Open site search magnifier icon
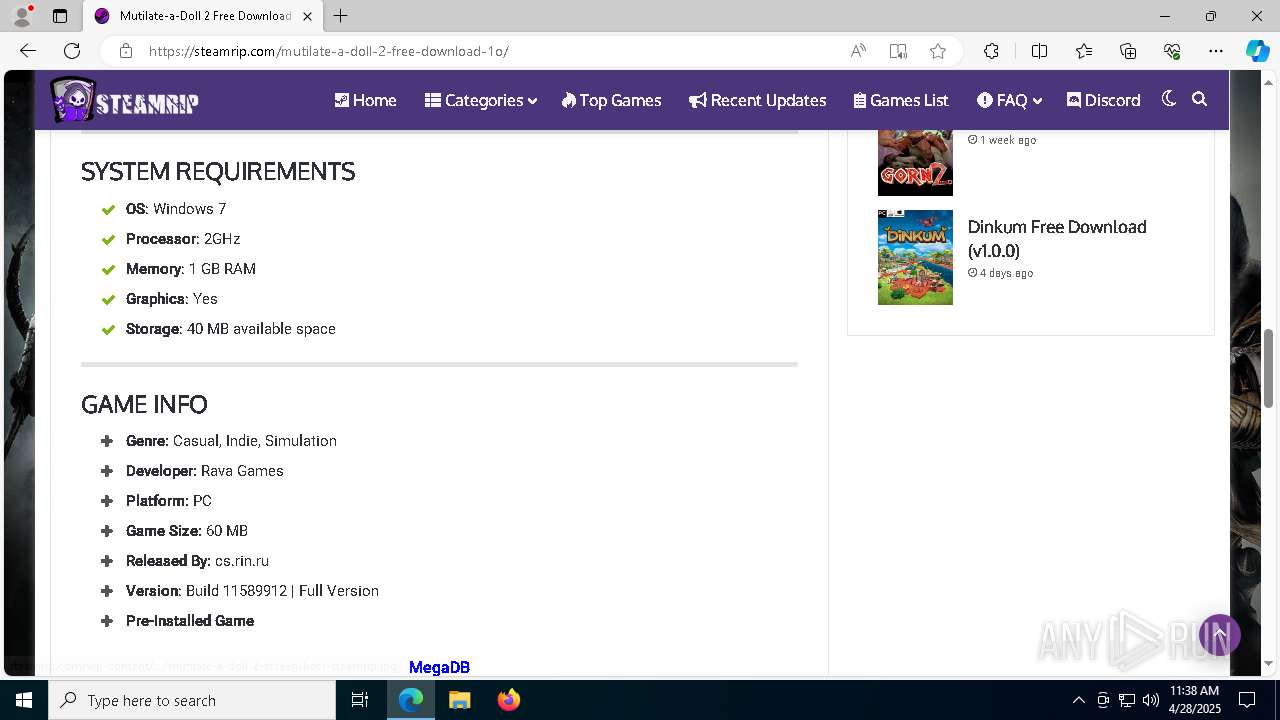The image size is (1280, 720). point(1200,99)
